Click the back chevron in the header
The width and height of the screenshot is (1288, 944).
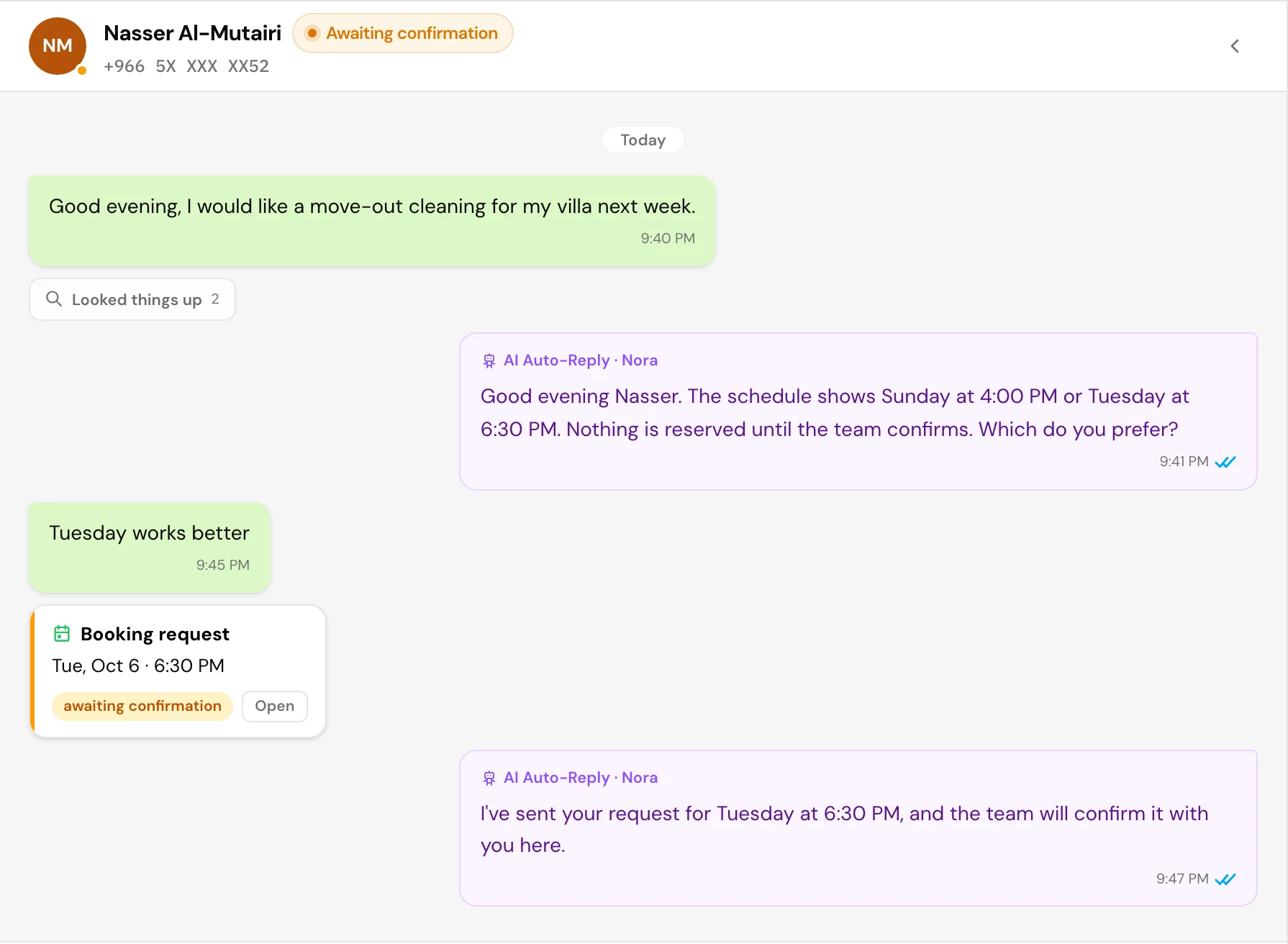click(1235, 46)
